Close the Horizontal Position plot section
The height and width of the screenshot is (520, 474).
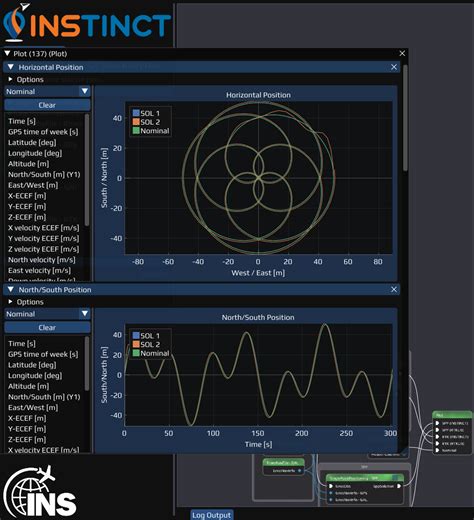394,67
